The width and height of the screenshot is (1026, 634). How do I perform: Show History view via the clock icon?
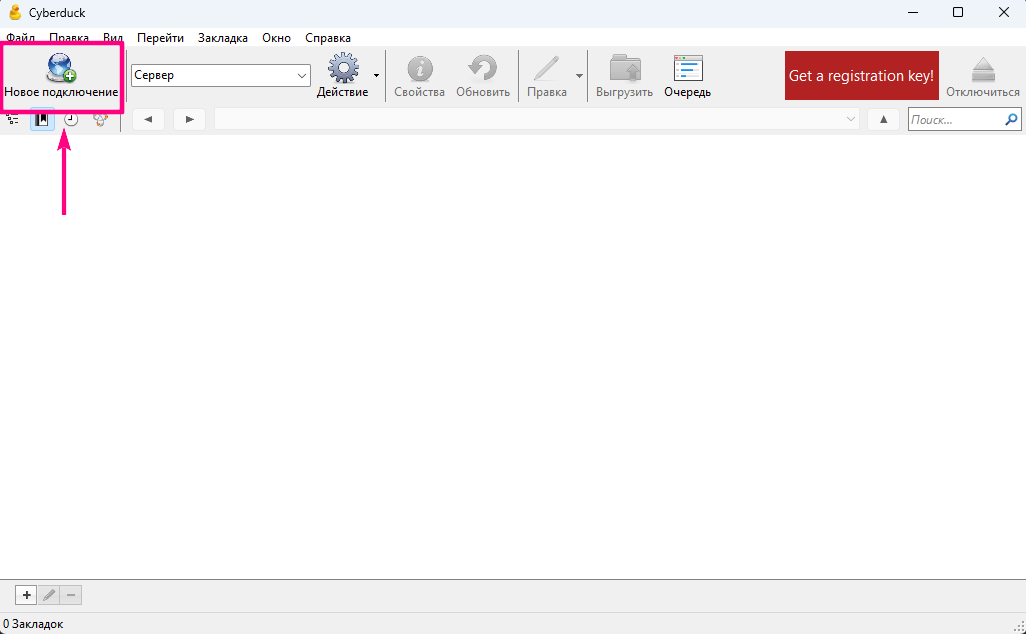tap(71, 119)
